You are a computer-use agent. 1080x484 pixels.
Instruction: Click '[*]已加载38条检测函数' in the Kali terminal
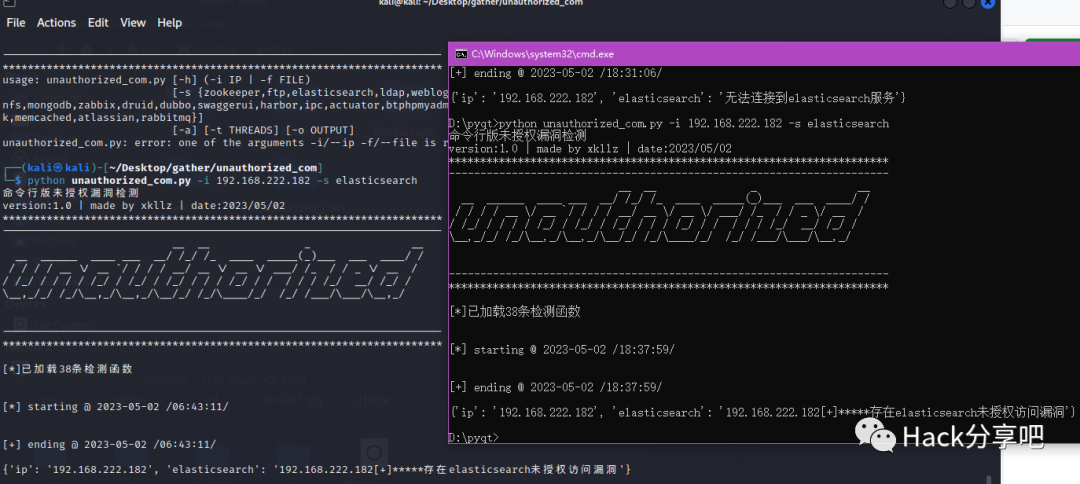[68, 368]
